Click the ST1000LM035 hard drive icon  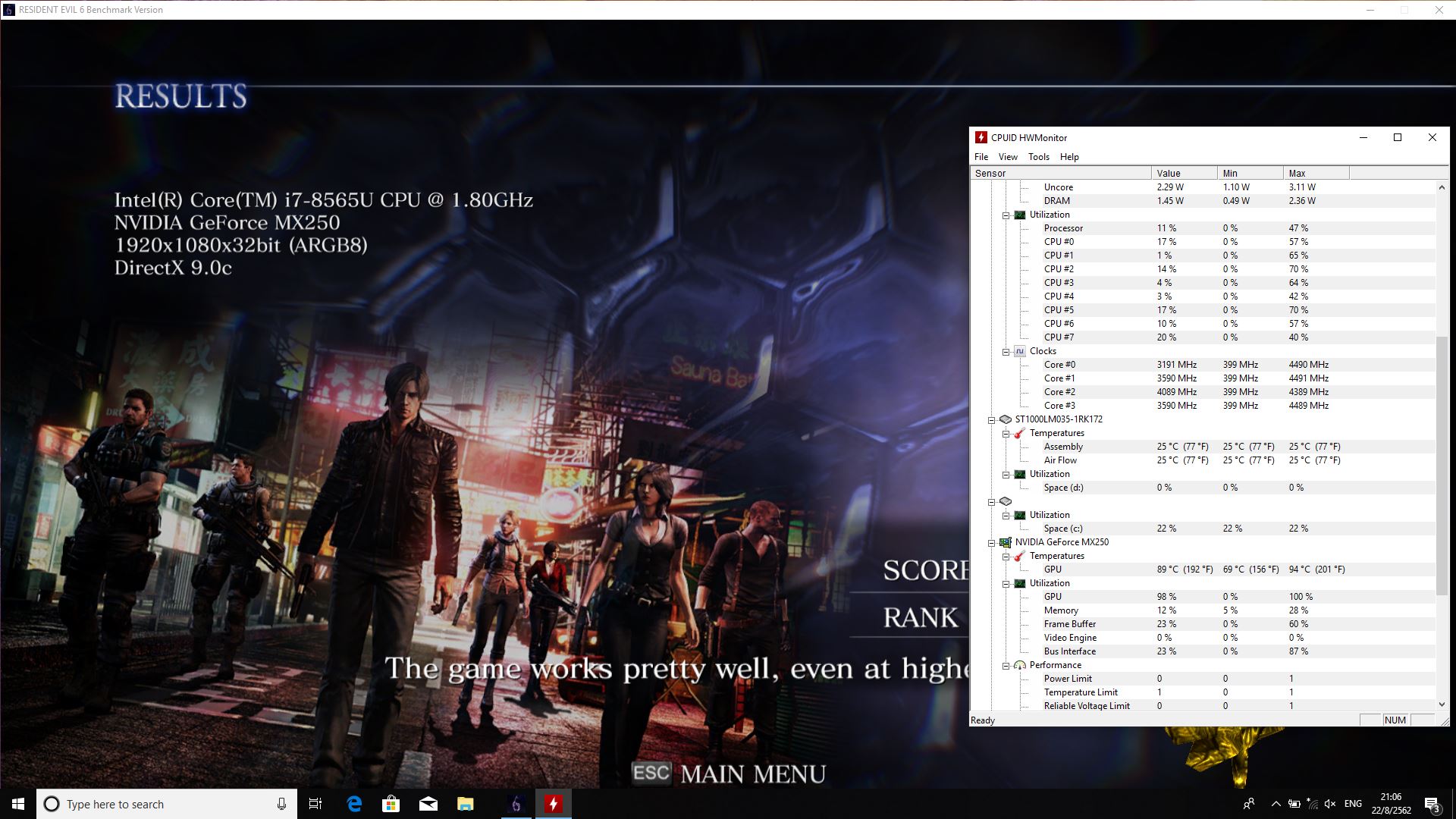click(1005, 419)
